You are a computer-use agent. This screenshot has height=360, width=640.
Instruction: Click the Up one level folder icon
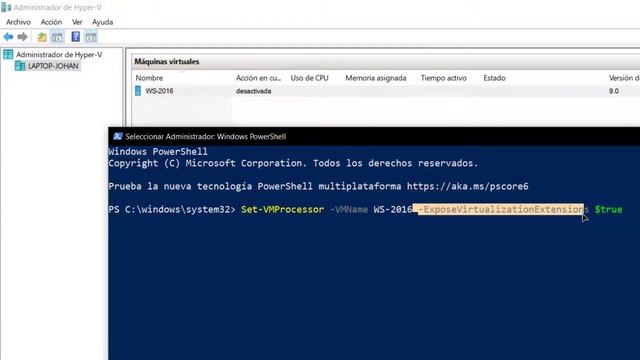(x=42, y=37)
